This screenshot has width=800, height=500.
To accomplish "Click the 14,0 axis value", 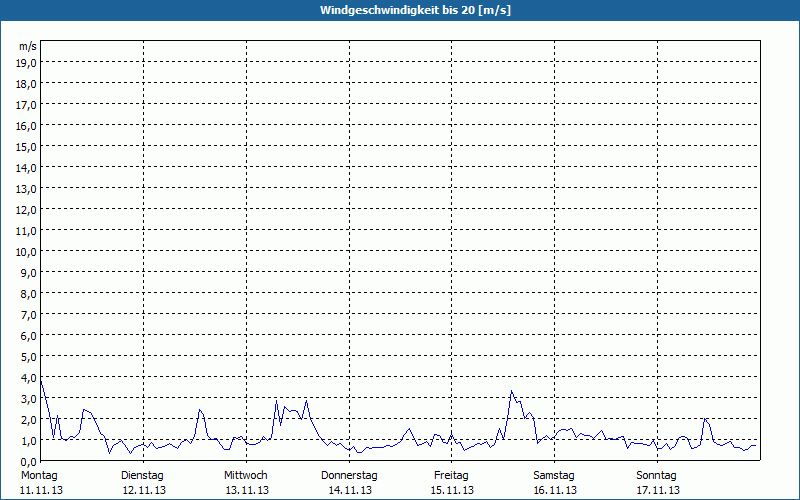I will tap(26, 168).
